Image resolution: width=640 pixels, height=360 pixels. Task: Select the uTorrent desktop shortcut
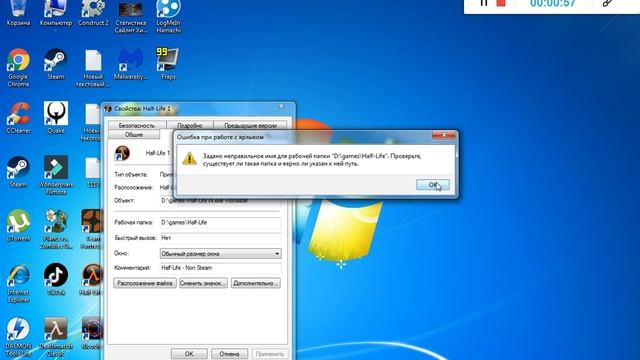pos(18,226)
